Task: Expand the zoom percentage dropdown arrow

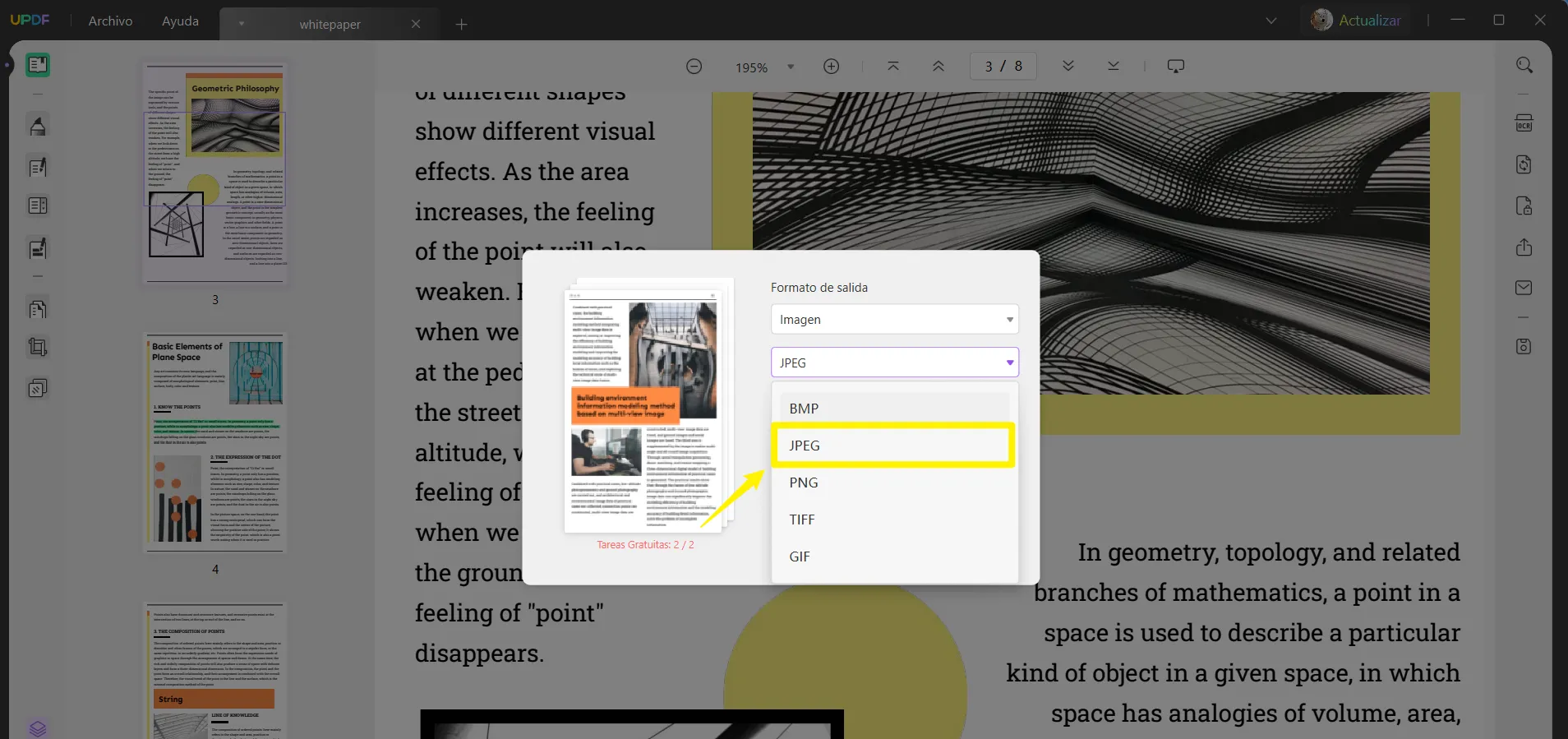Action: point(791,67)
